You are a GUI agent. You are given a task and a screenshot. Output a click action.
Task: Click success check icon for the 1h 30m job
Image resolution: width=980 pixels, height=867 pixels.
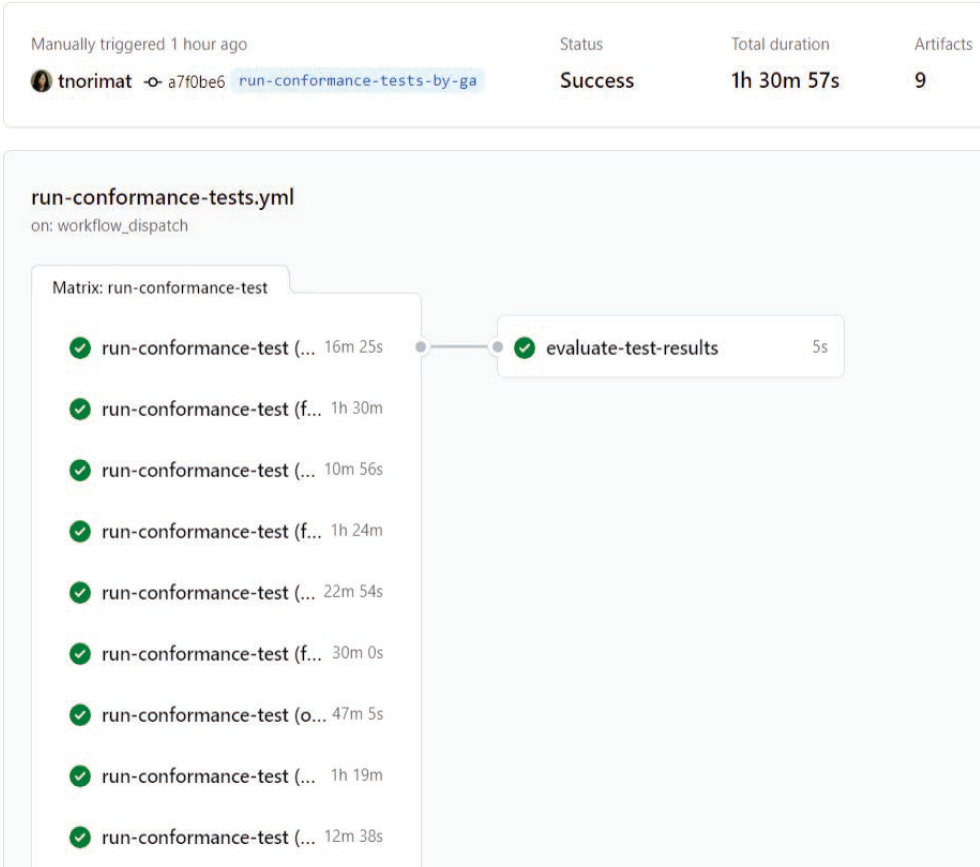pos(80,409)
